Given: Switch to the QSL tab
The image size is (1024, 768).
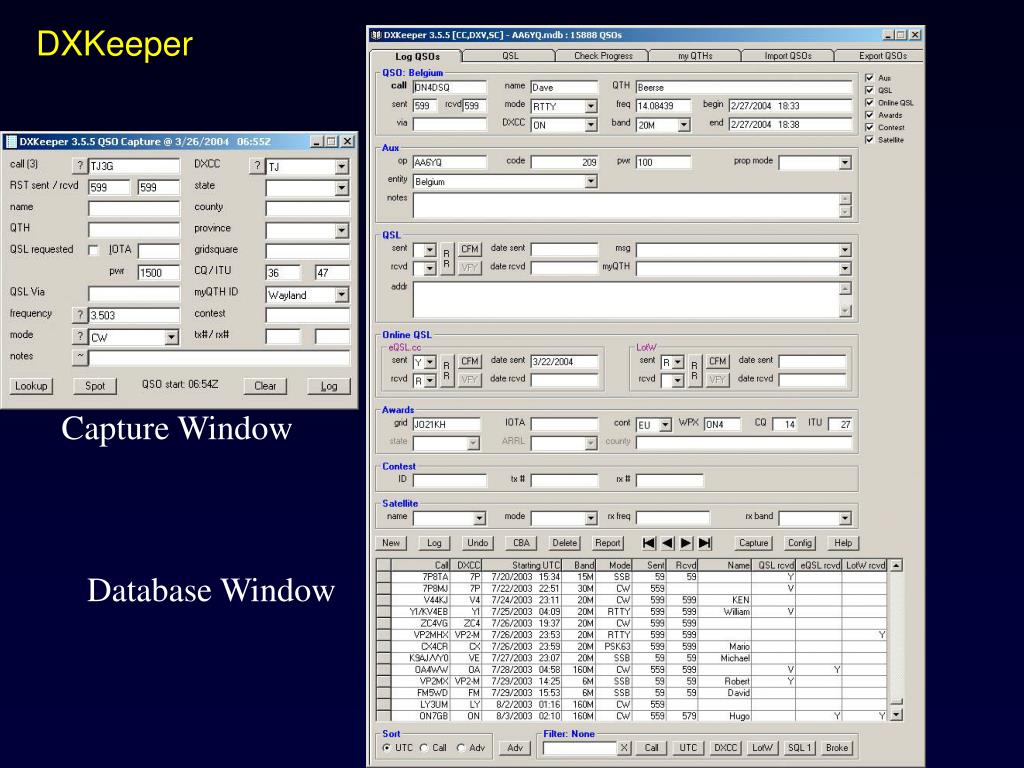Looking at the screenshot, I should coord(510,56).
